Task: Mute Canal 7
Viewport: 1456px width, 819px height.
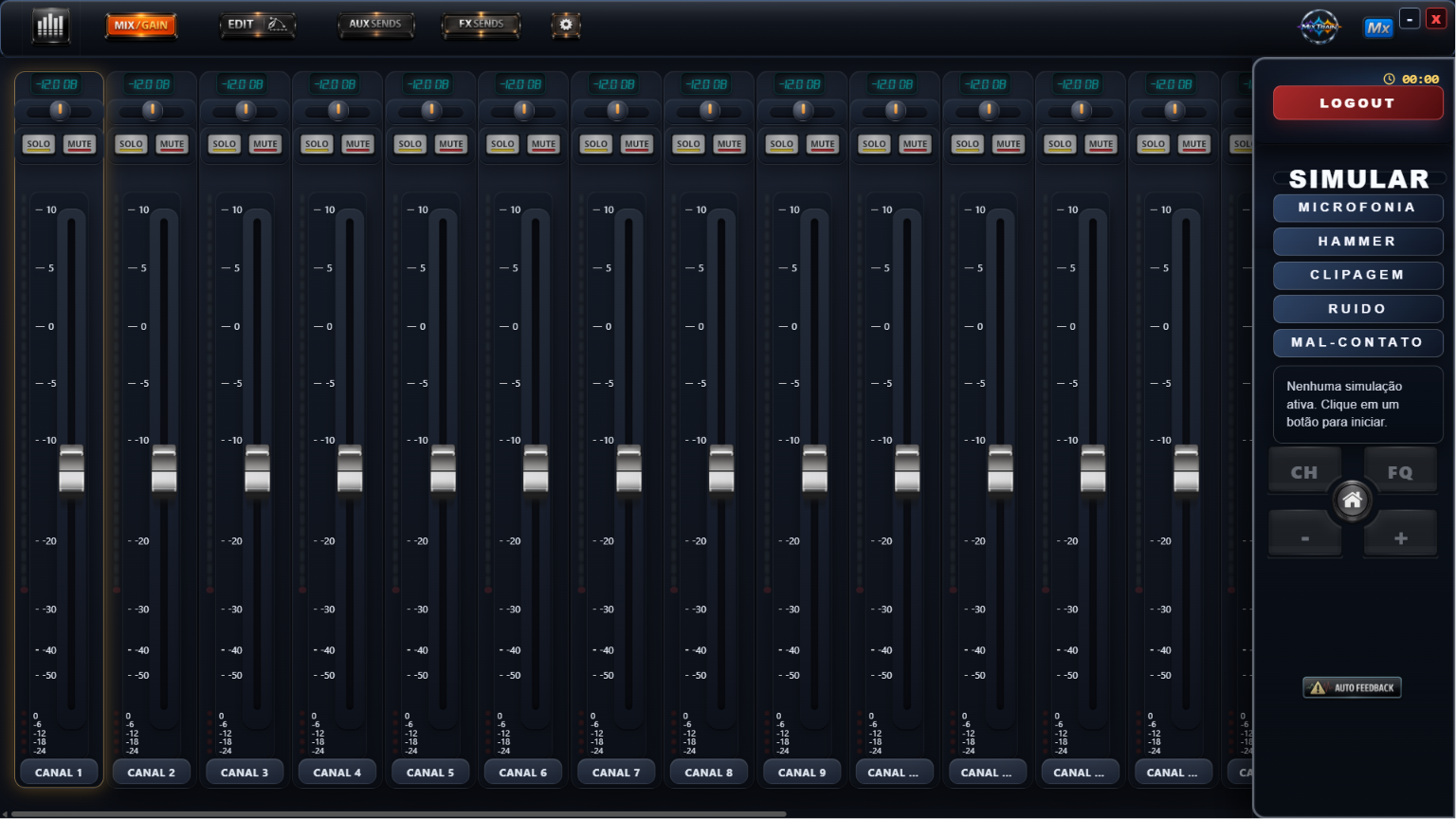Action: (x=637, y=144)
